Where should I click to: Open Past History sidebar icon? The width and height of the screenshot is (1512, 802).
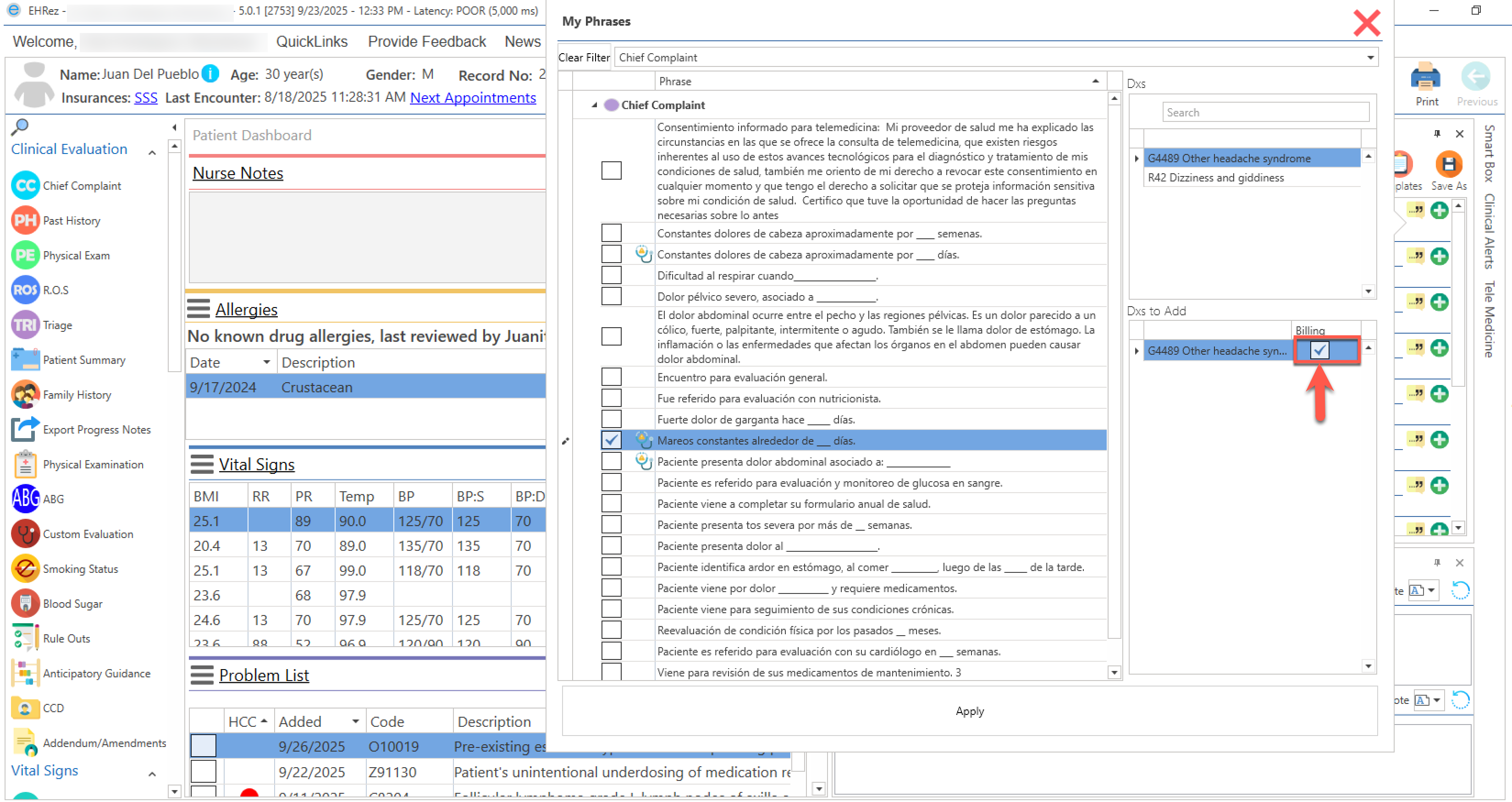coord(25,220)
